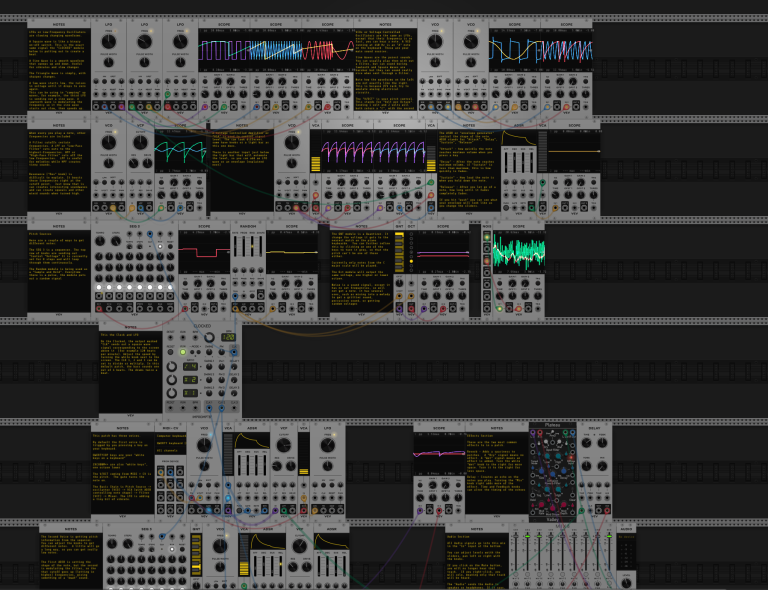The height and width of the screenshot is (590, 768).
Task: Click 'Pitch Sources' heading in notes module
Action: click(40, 234)
